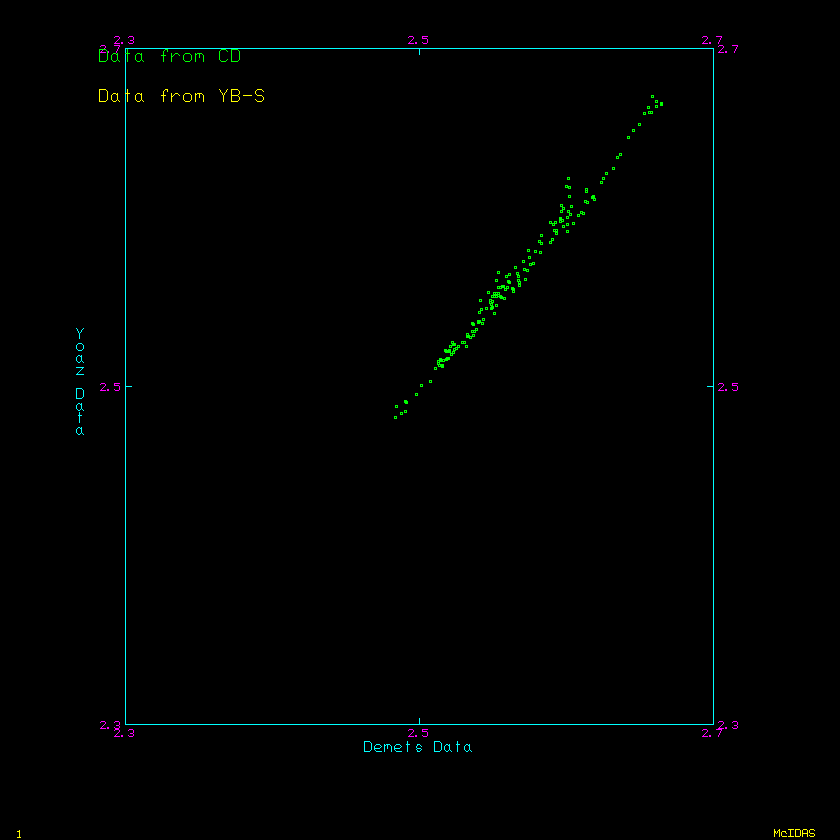Click the 2.5 tick mark on the top border
The image size is (840, 840).
pyautogui.click(x=419, y=51)
